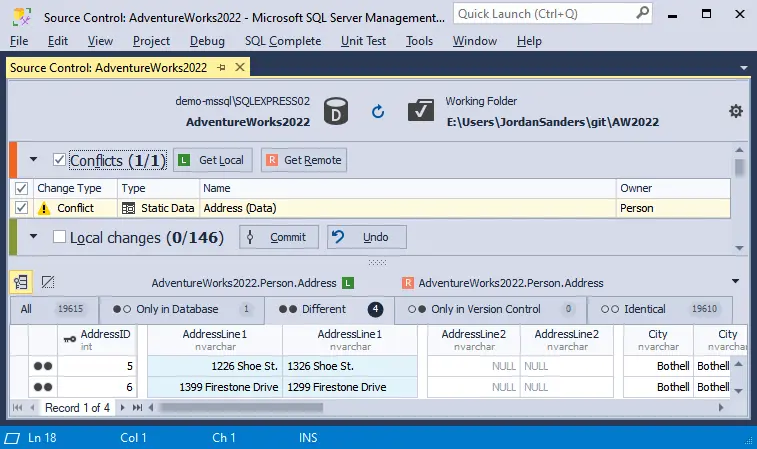757x449 pixels.
Task: Switch to Only in Database tab
Action: coord(182,309)
